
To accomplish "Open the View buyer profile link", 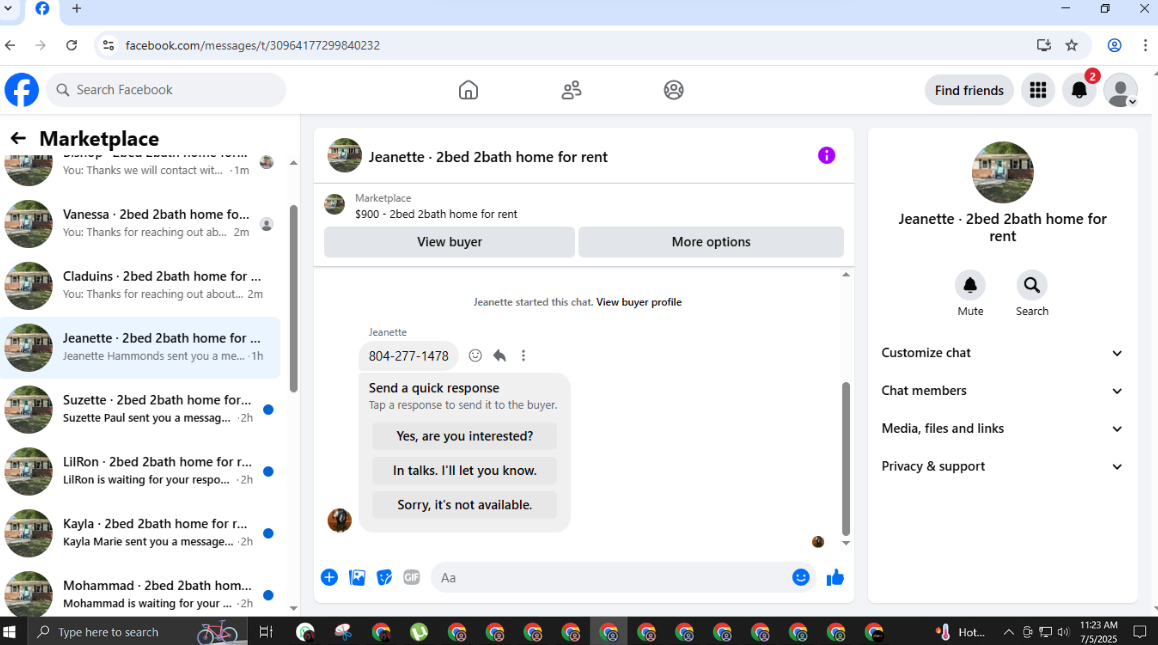I will coord(639,302).
